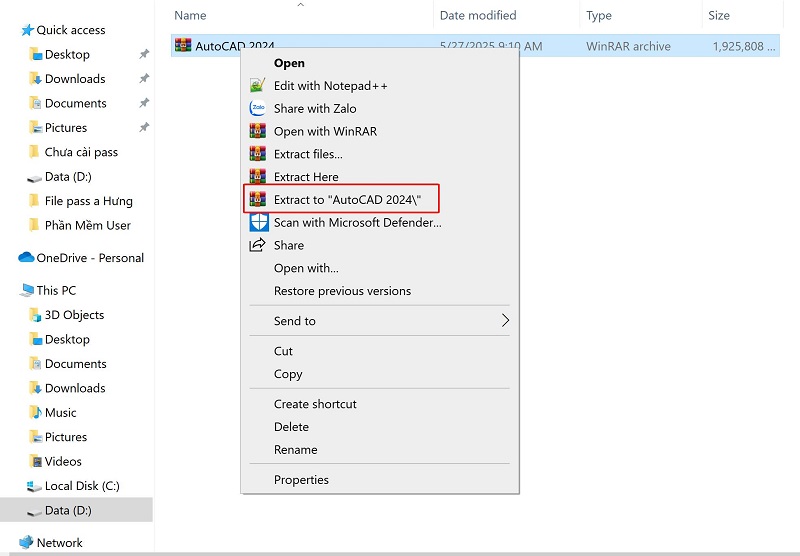The image size is (800, 556).
Task: Click WinRAR icon next to Extract files
Action: point(258,154)
